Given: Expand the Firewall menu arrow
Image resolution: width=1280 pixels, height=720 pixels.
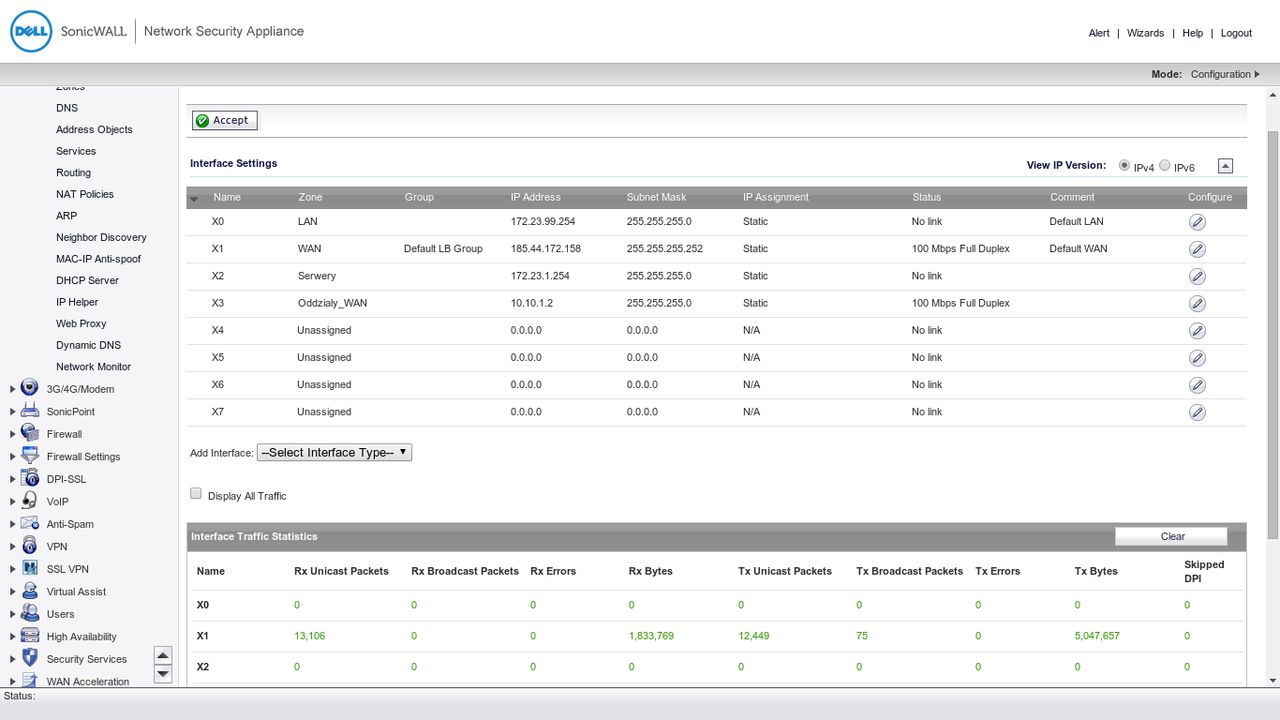Looking at the screenshot, I should (12, 434).
